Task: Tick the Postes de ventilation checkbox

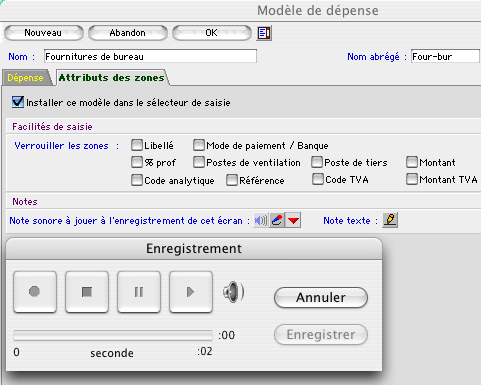Action: pos(199,162)
